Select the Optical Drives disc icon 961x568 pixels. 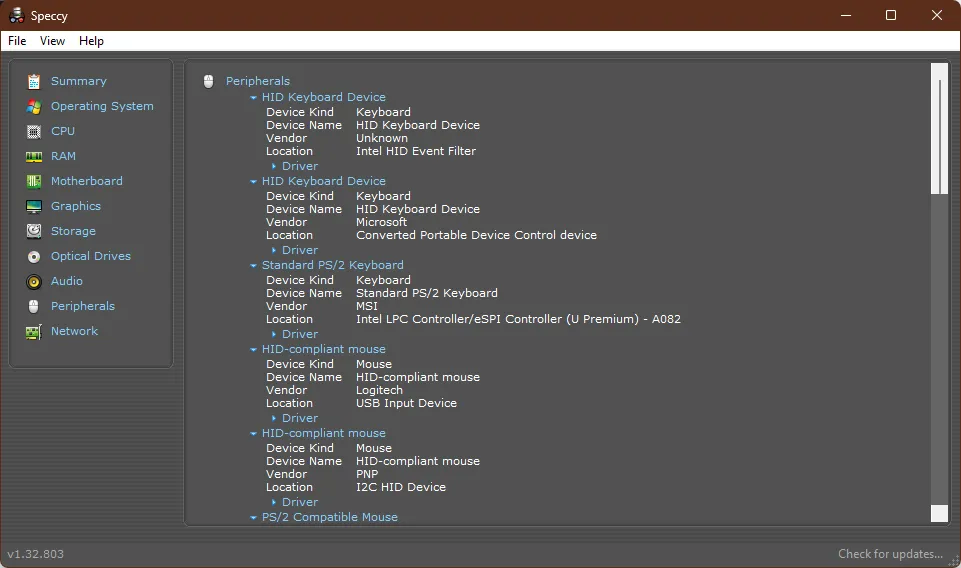[34, 256]
